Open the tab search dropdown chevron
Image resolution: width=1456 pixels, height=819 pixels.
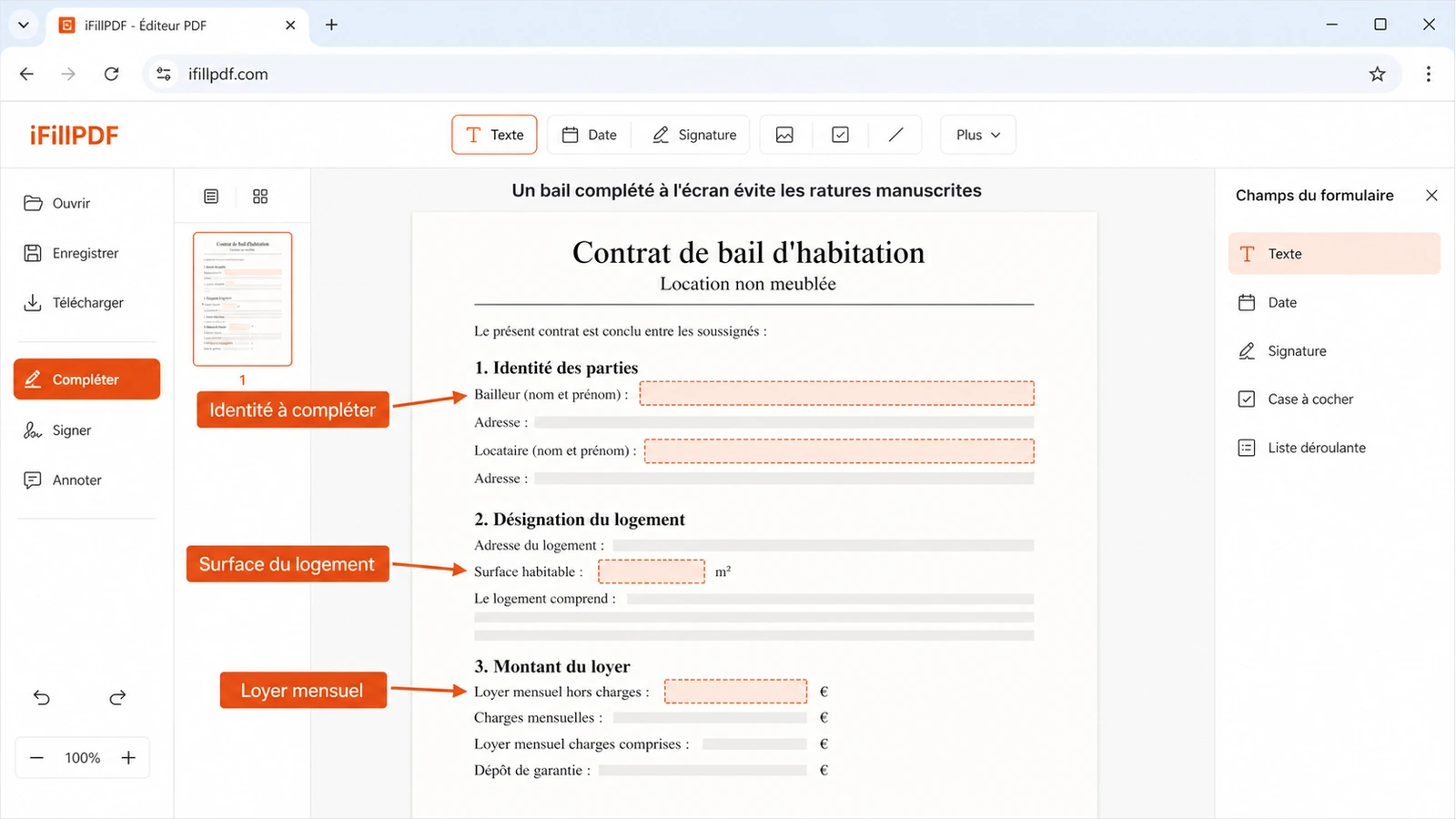coord(24,25)
